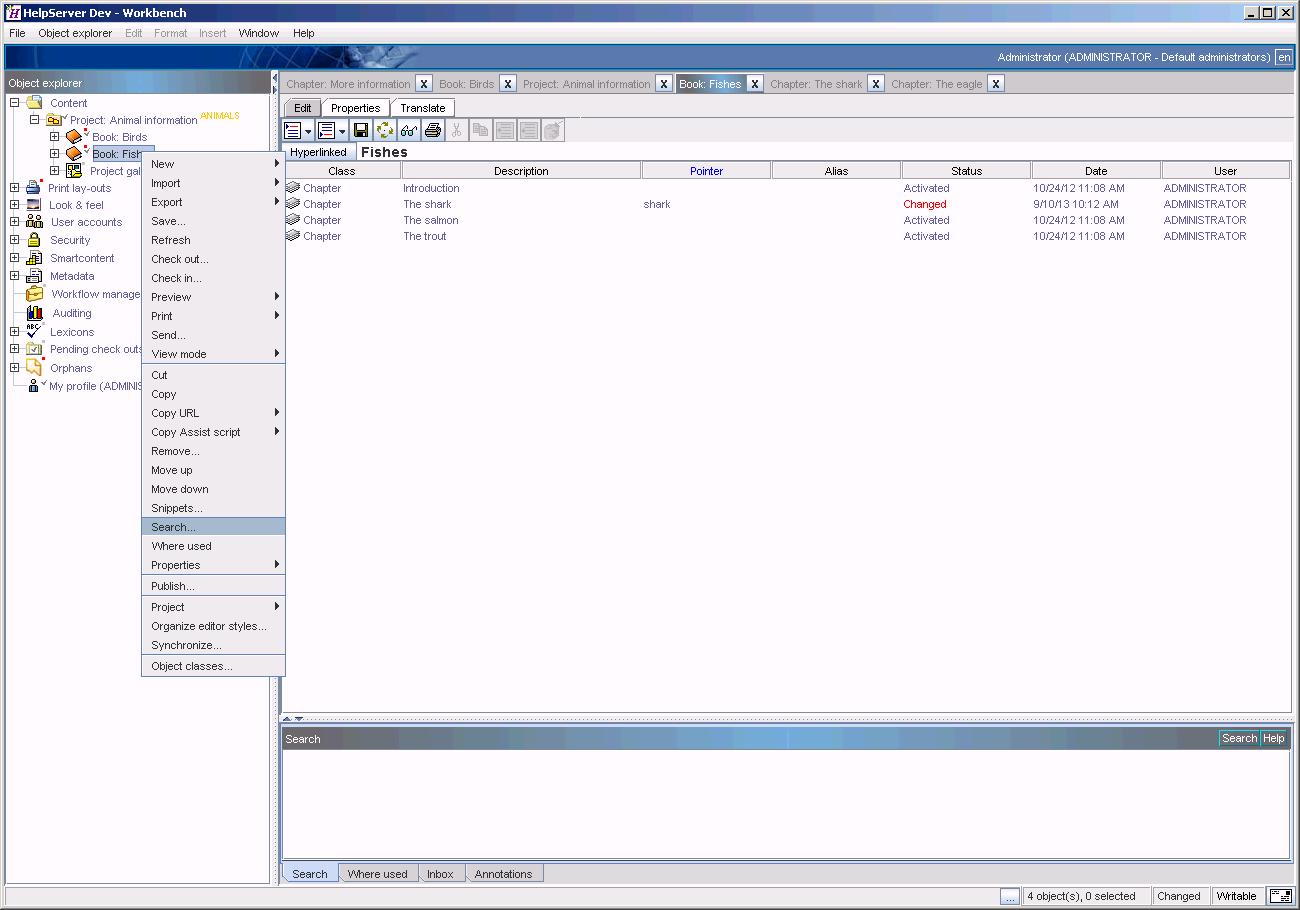Viewport: 1300px width, 910px height.
Task: Expand the Orphans tree node
Action: click(x=15, y=367)
